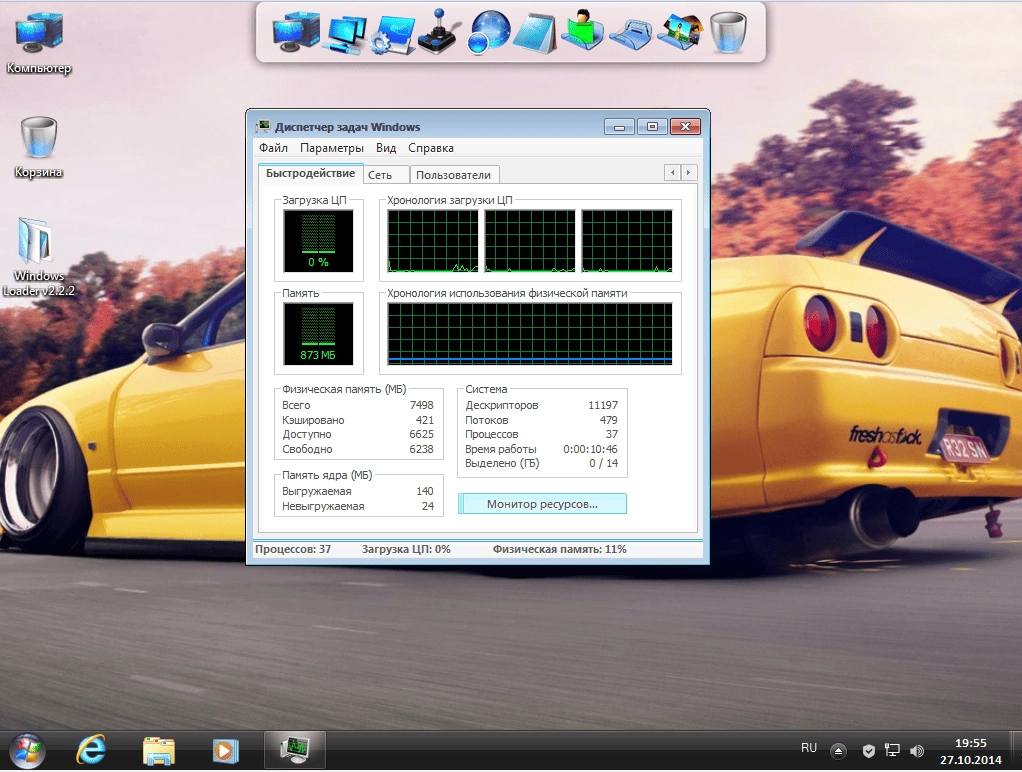Click the Потоков value 479

(x=609, y=420)
